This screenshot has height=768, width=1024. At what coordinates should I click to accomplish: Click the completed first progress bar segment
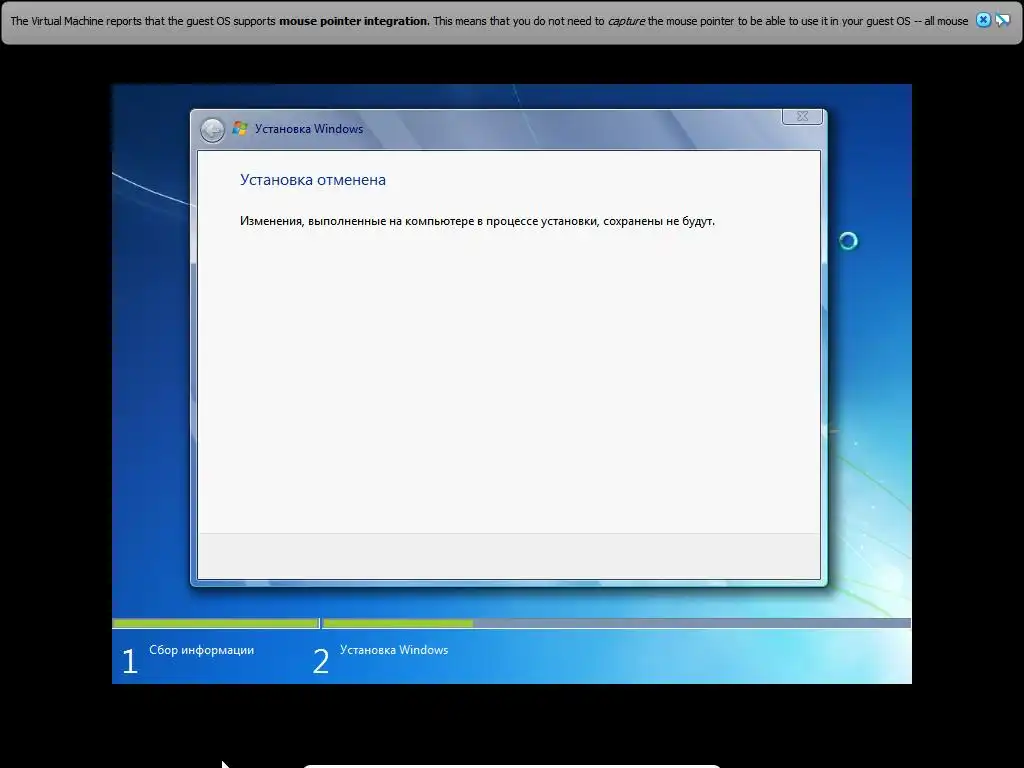point(216,624)
